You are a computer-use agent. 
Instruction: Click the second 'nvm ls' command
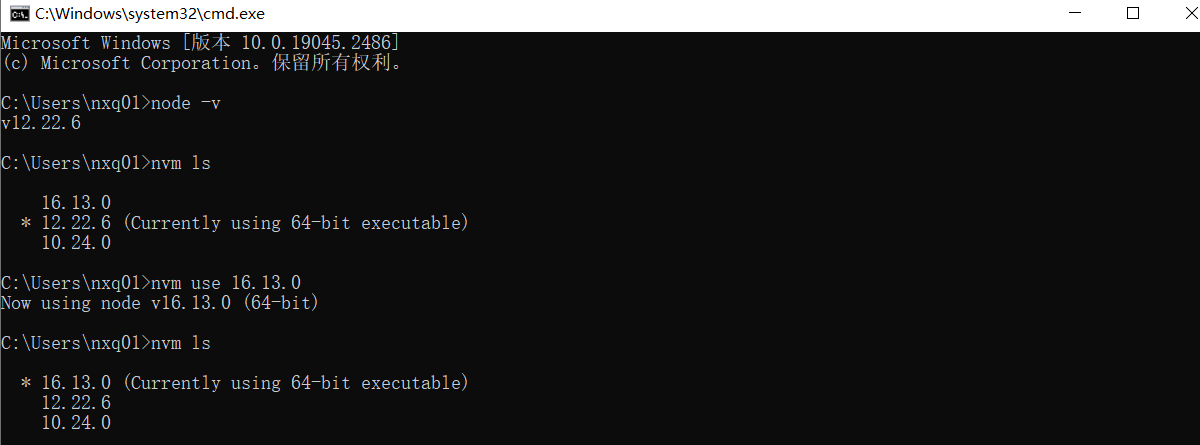(180, 343)
